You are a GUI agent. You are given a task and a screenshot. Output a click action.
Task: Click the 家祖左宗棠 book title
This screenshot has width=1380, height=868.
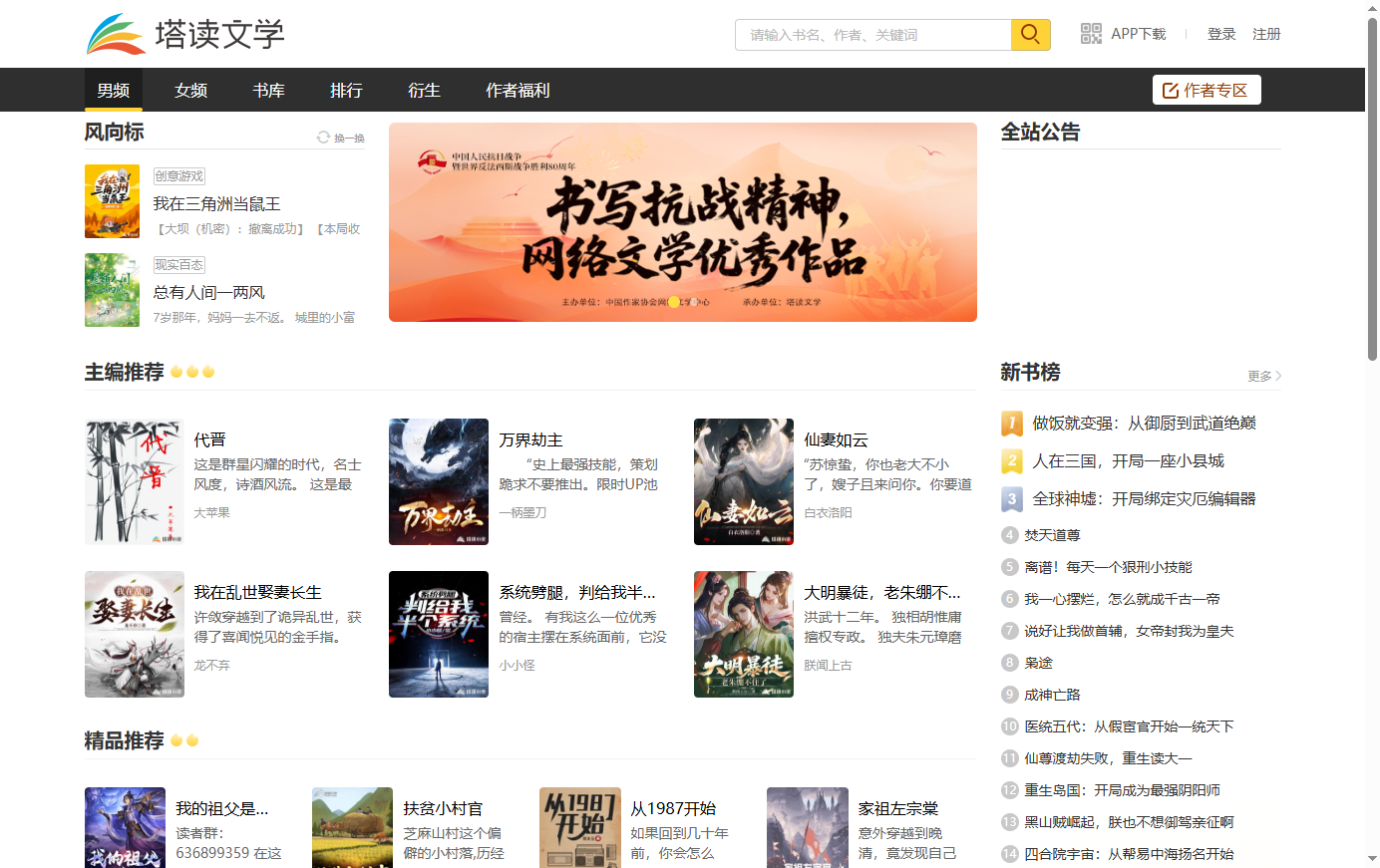point(898,808)
